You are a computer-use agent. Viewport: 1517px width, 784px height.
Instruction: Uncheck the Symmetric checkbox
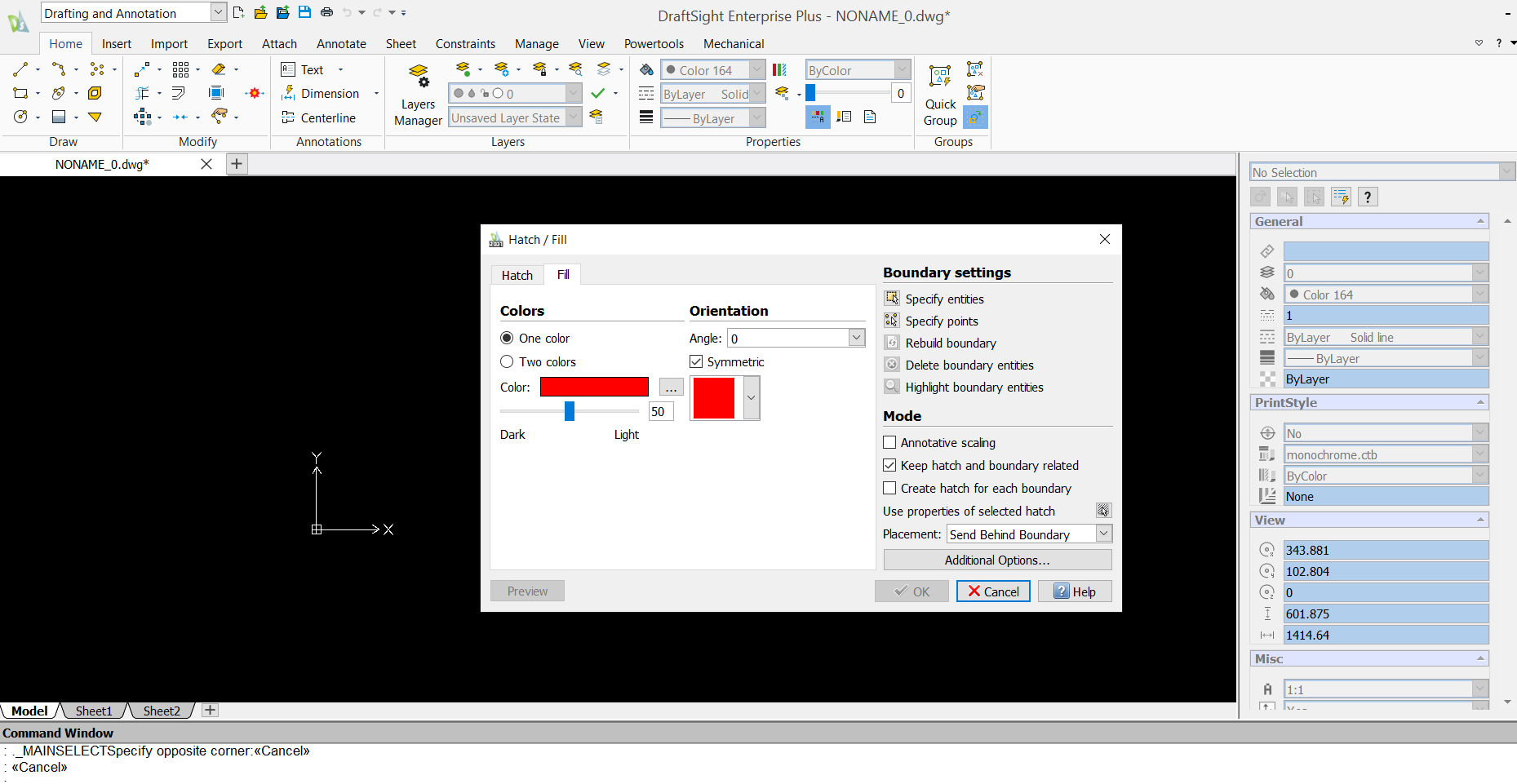[696, 361]
